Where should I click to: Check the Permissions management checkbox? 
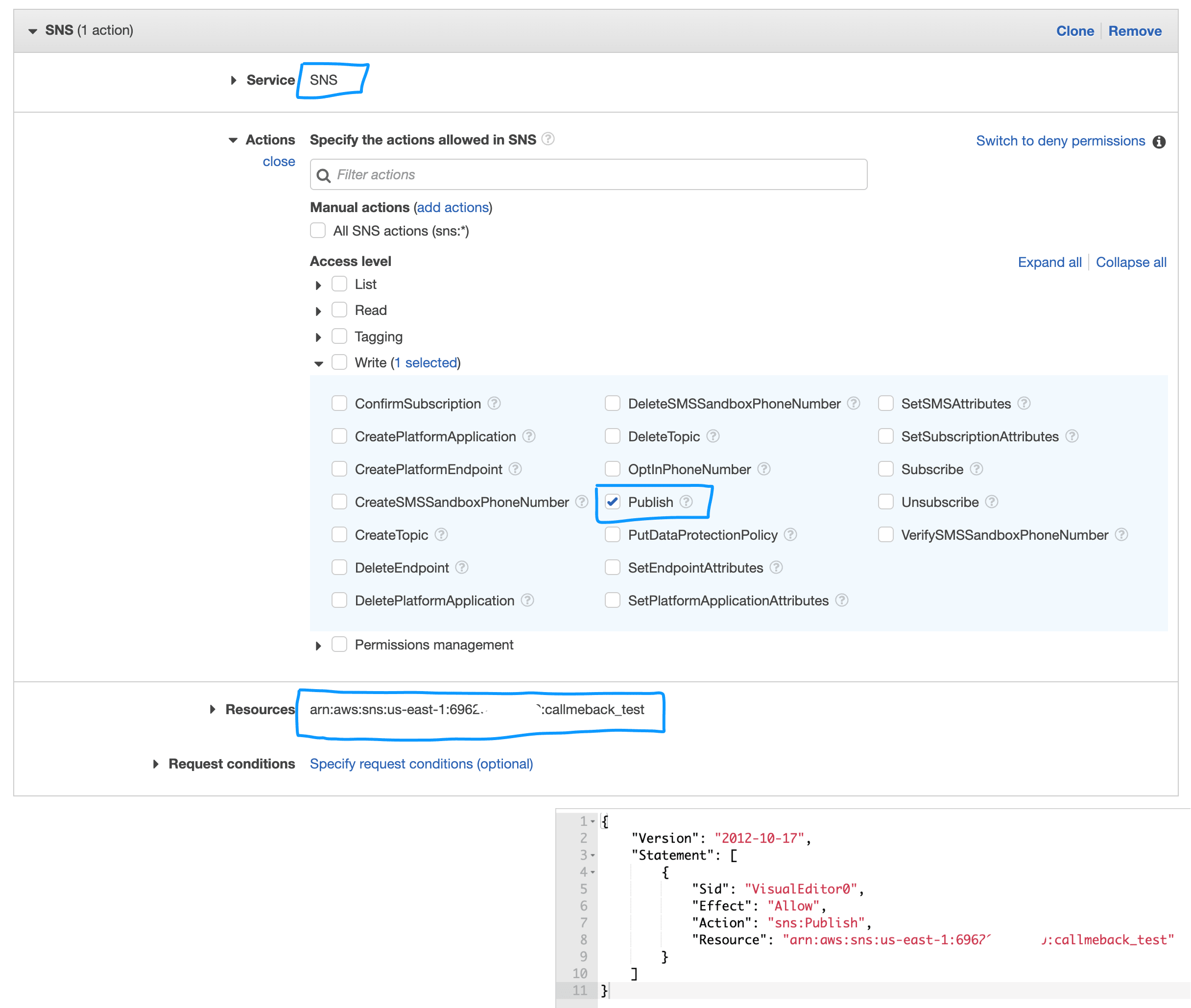click(339, 645)
